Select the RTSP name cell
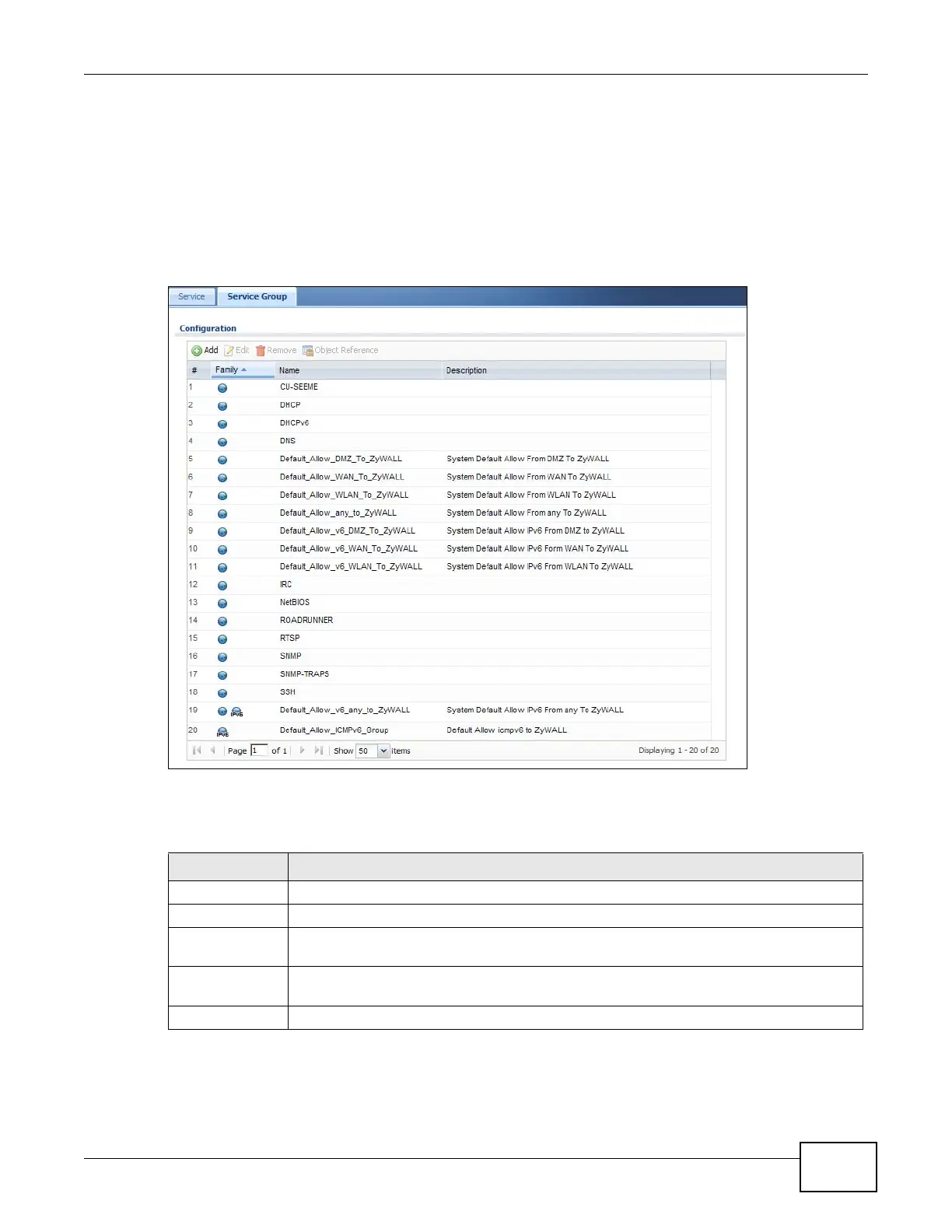Image resolution: width=952 pixels, height=1232 pixels. (290, 639)
